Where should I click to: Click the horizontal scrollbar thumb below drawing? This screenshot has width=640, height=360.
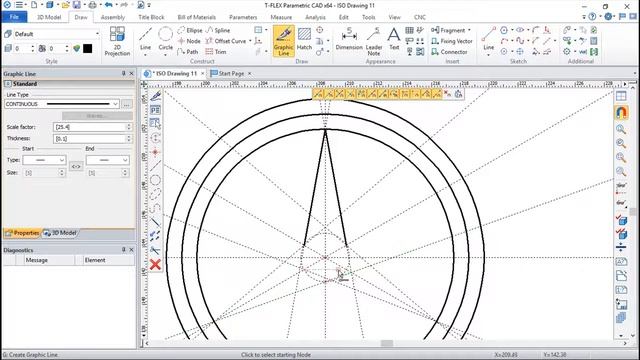pos(387,343)
